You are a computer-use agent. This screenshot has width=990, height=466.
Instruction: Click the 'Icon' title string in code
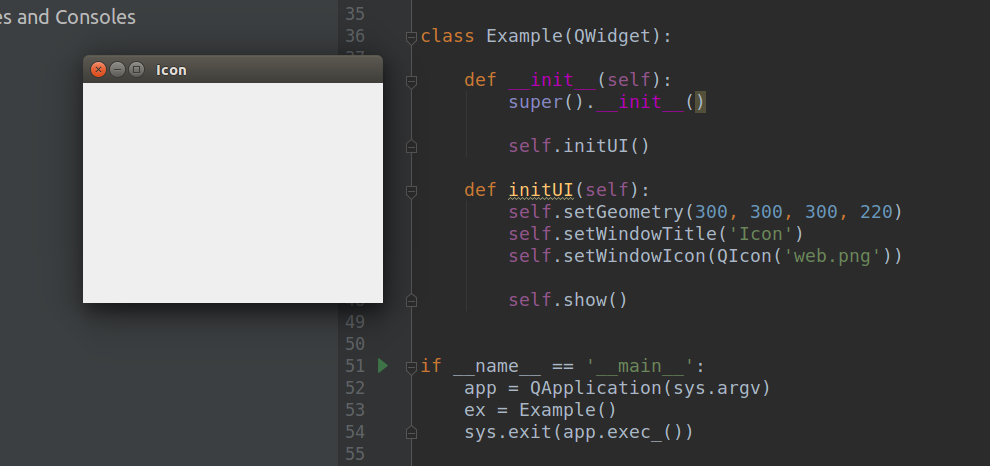click(x=761, y=234)
